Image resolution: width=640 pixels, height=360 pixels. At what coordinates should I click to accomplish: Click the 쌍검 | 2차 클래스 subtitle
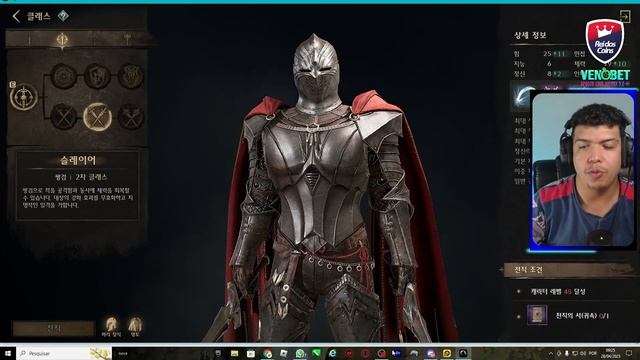tap(81, 177)
